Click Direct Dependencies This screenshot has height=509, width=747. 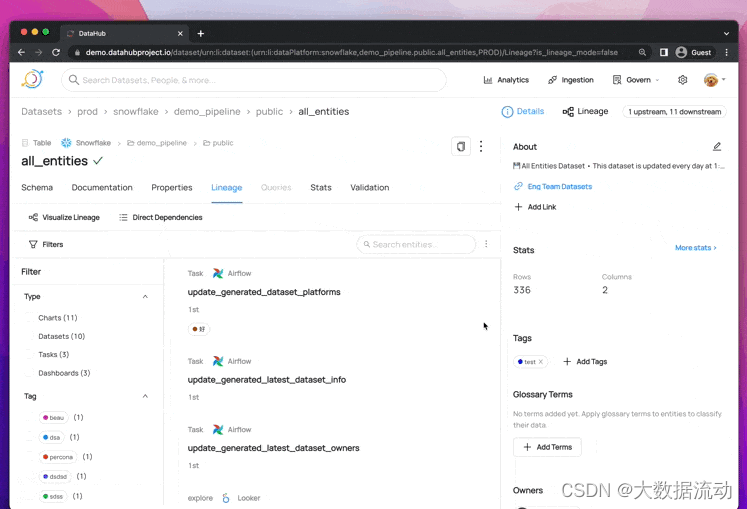[161, 217]
